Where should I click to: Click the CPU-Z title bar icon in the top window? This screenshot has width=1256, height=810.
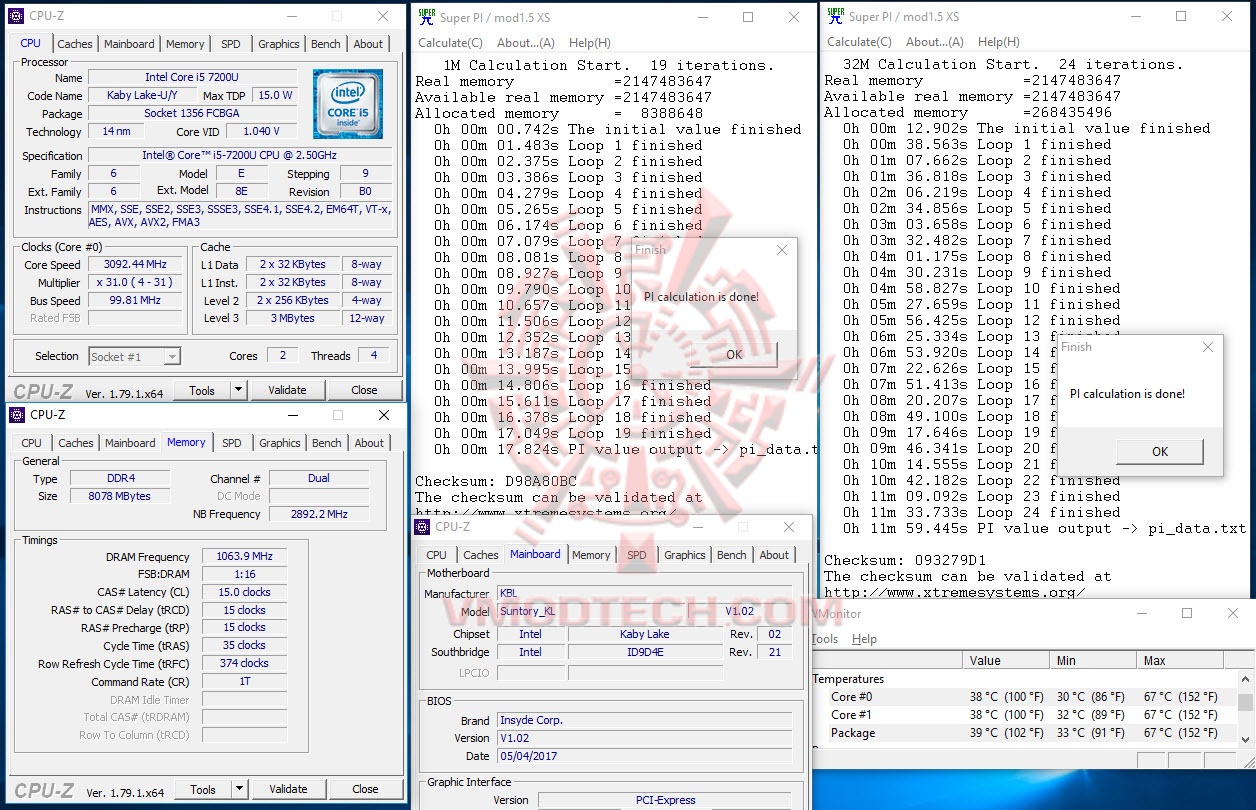click(17, 16)
